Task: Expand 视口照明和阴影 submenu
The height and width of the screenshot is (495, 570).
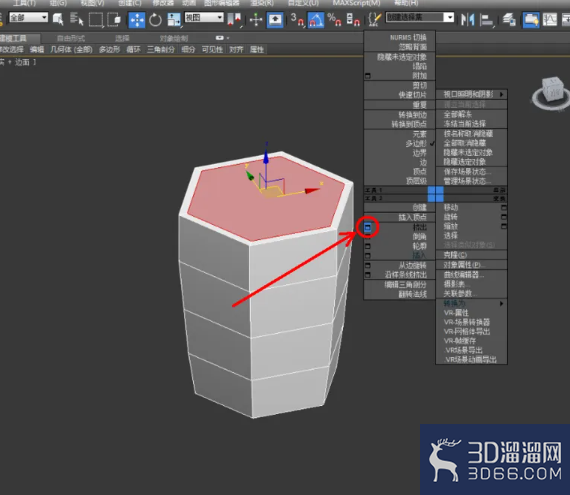Action: [471, 94]
